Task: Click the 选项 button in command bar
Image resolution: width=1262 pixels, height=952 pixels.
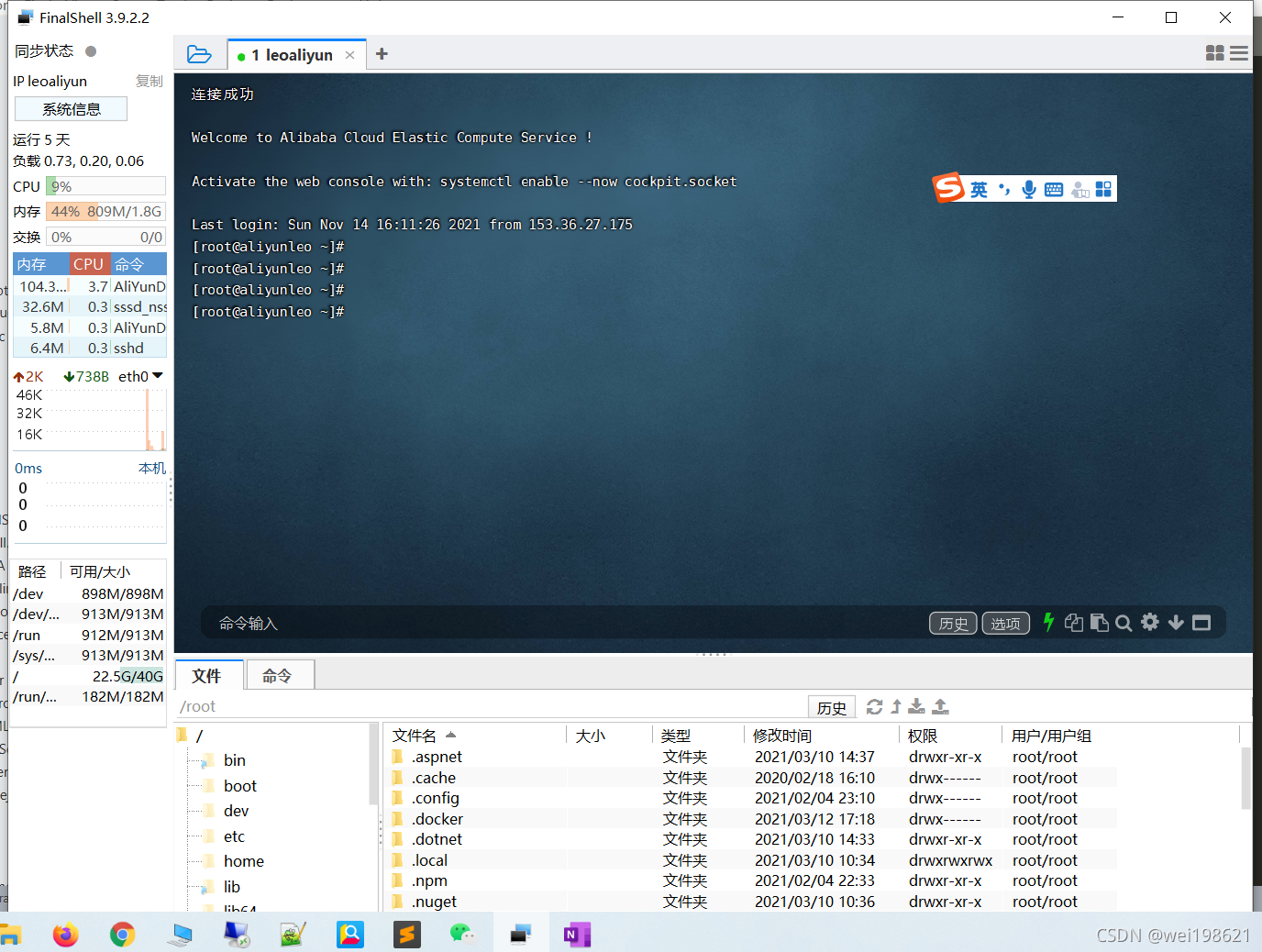Action: click(x=1005, y=624)
